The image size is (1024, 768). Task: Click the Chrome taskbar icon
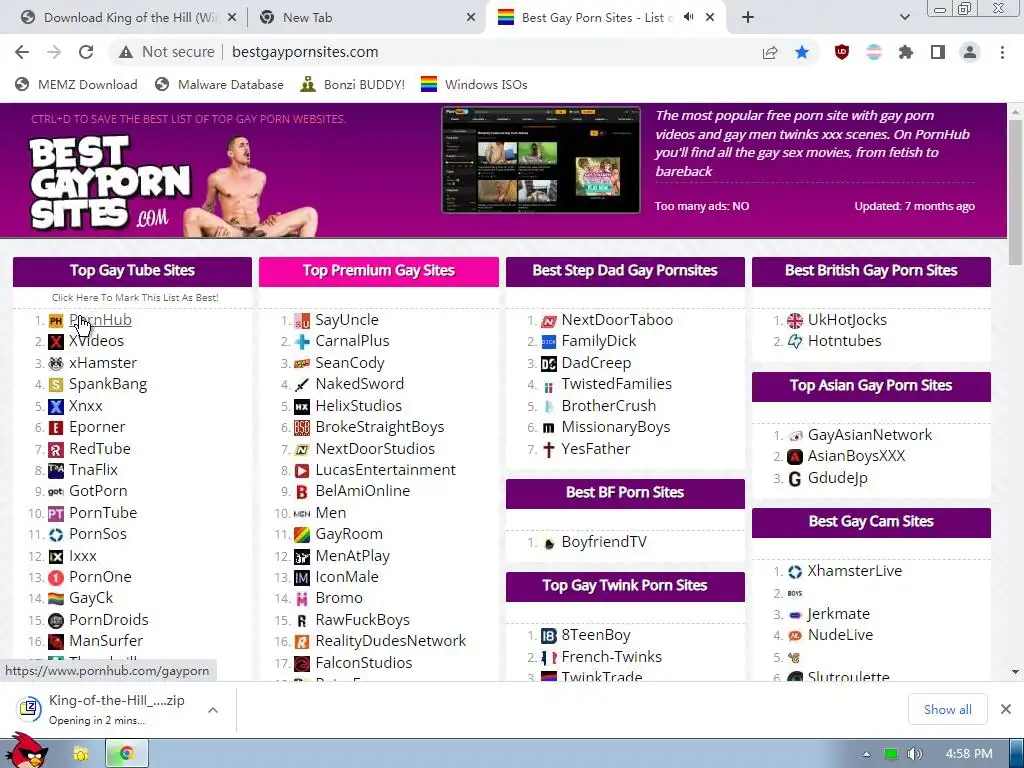pyautogui.click(x=127, y=754)
